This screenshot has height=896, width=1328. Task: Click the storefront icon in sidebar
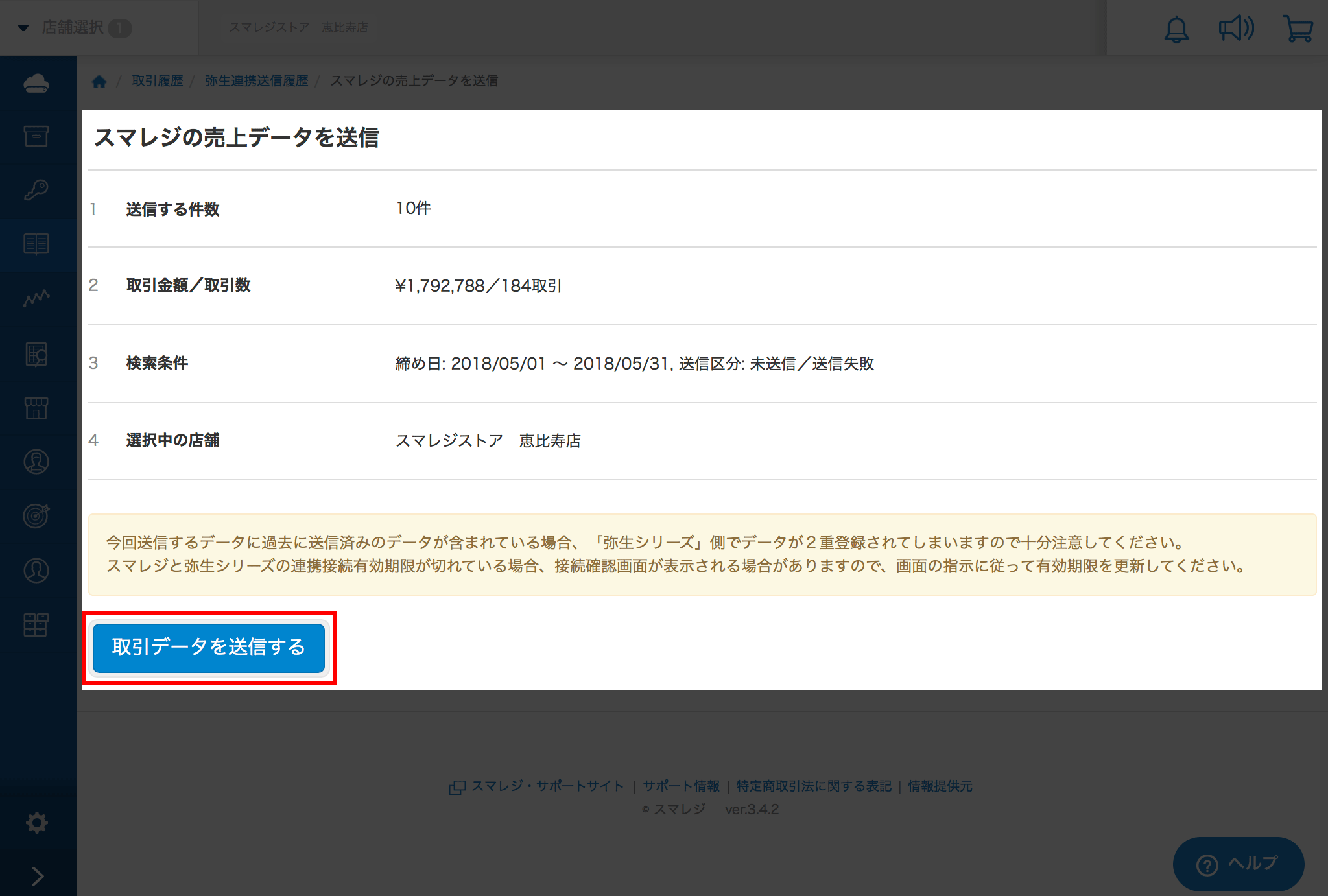click(36, 408)
